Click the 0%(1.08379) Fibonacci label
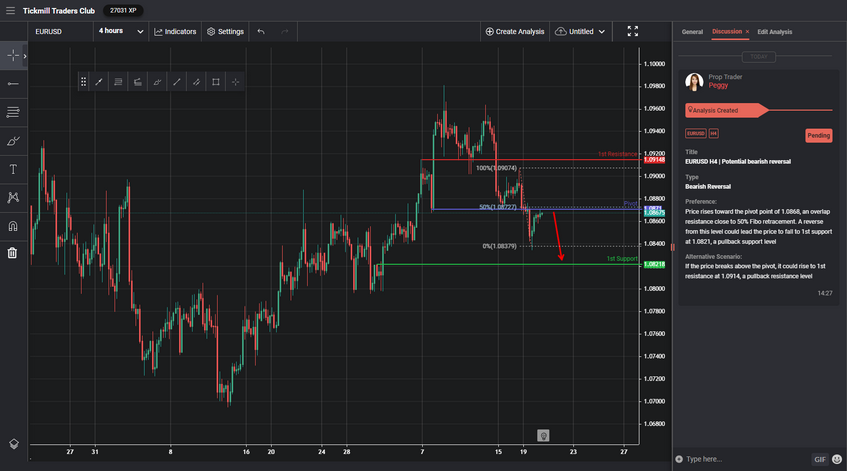847x471 pixels. 500,246
